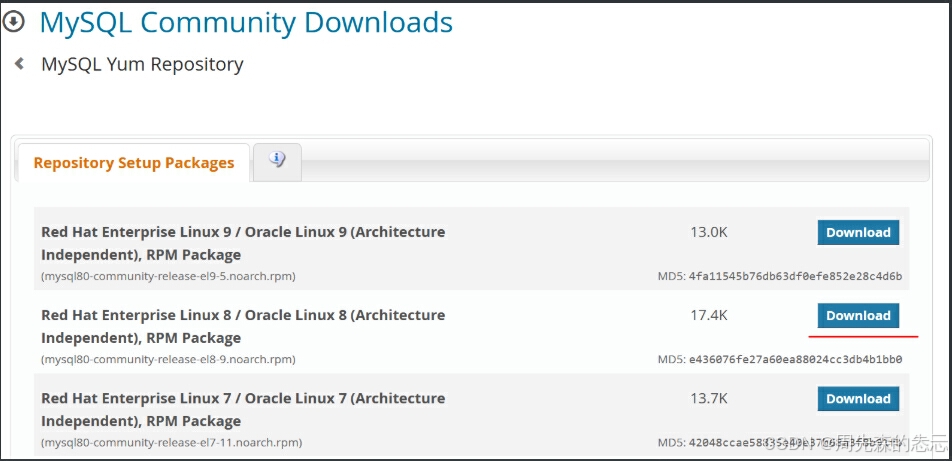Click the Red Hat Enterprise Linux 7 package title
Image resolution: width=952 pixels, height=461 pixels.
click(243, 409)
